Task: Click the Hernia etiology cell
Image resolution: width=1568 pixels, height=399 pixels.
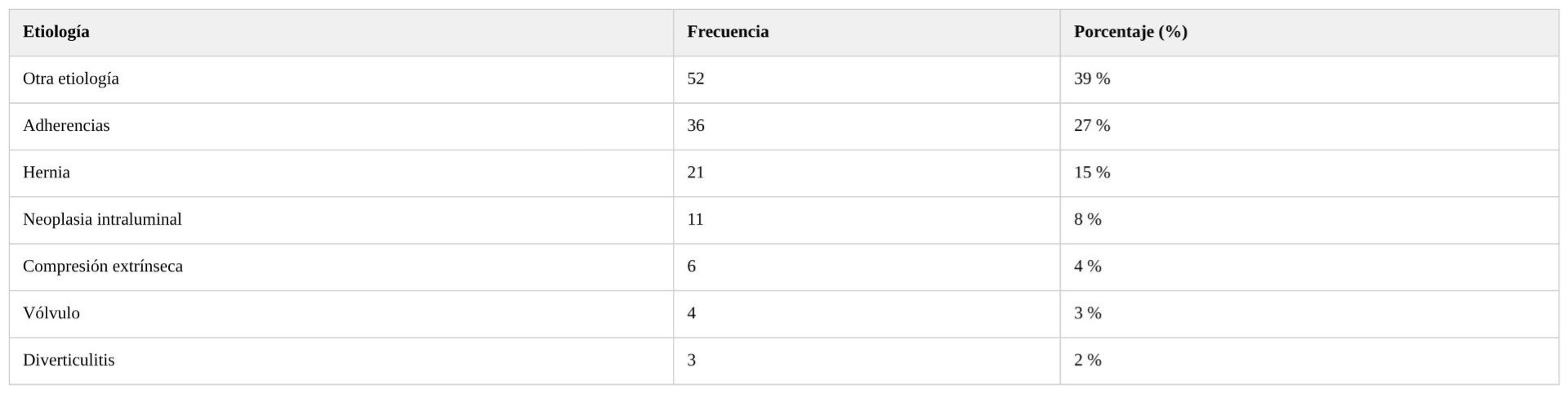Action: [47, 173]
